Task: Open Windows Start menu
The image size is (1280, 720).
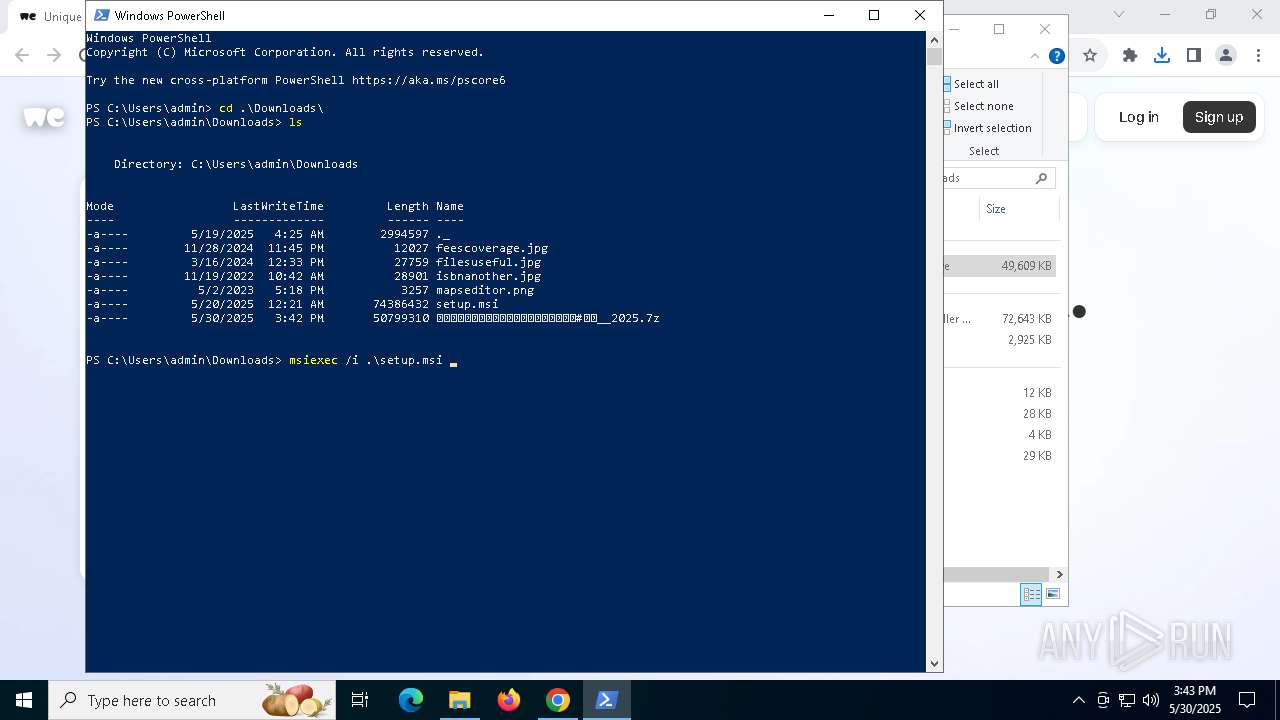Action: (x=24, y=700)
